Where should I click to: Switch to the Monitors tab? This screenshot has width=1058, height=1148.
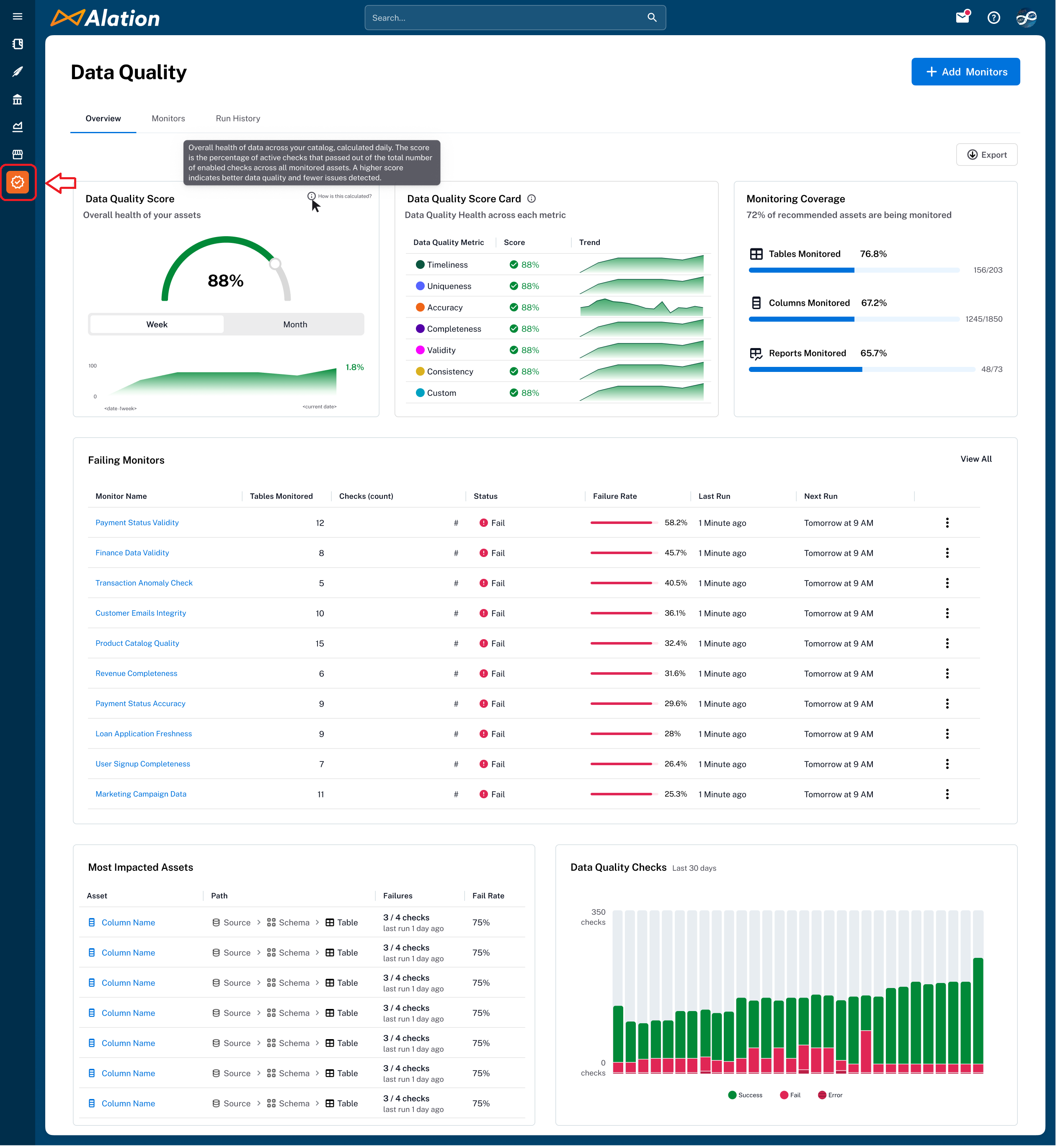pyautogui.click(x=168, y=119)
